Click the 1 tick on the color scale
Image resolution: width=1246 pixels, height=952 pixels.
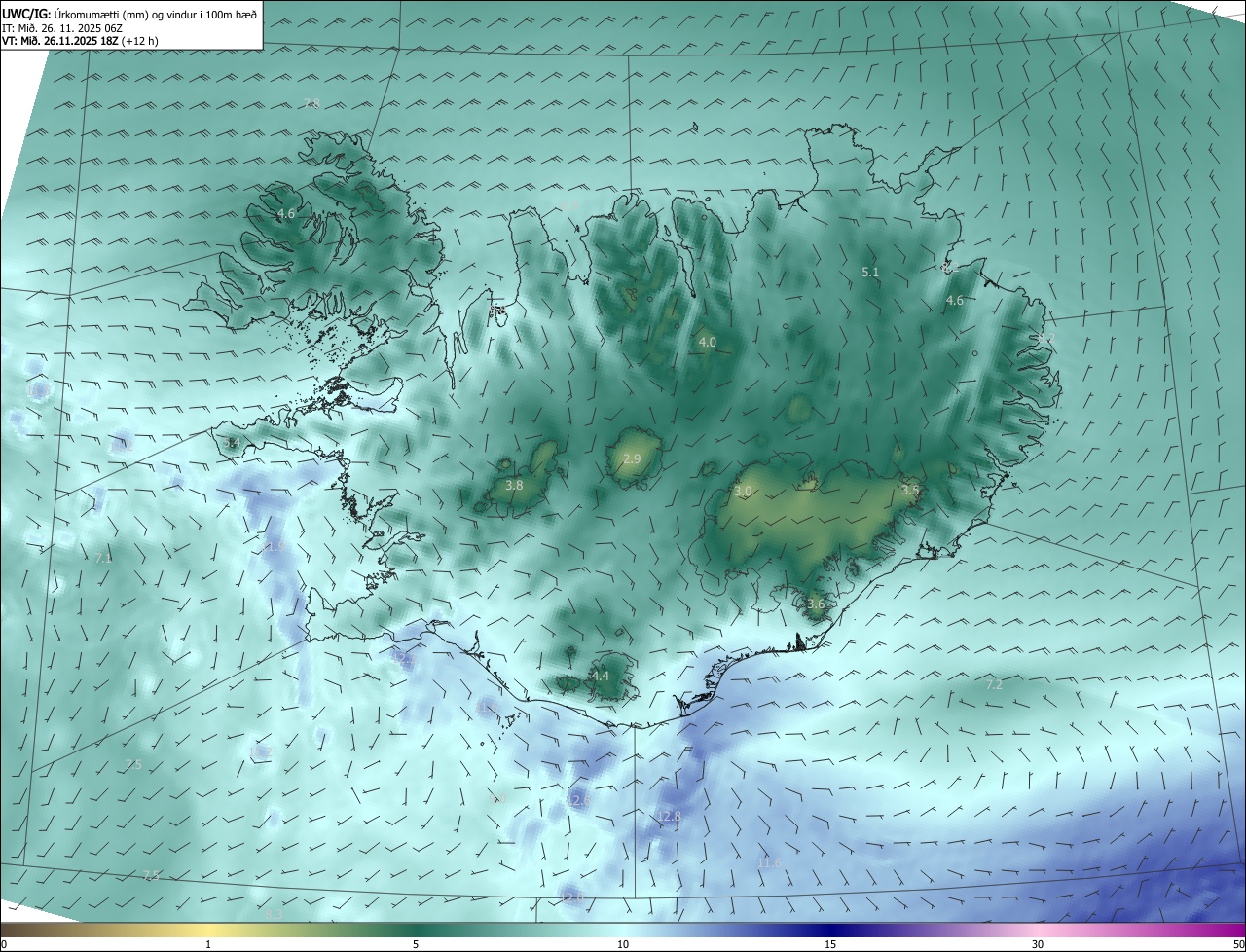(208, 944)
